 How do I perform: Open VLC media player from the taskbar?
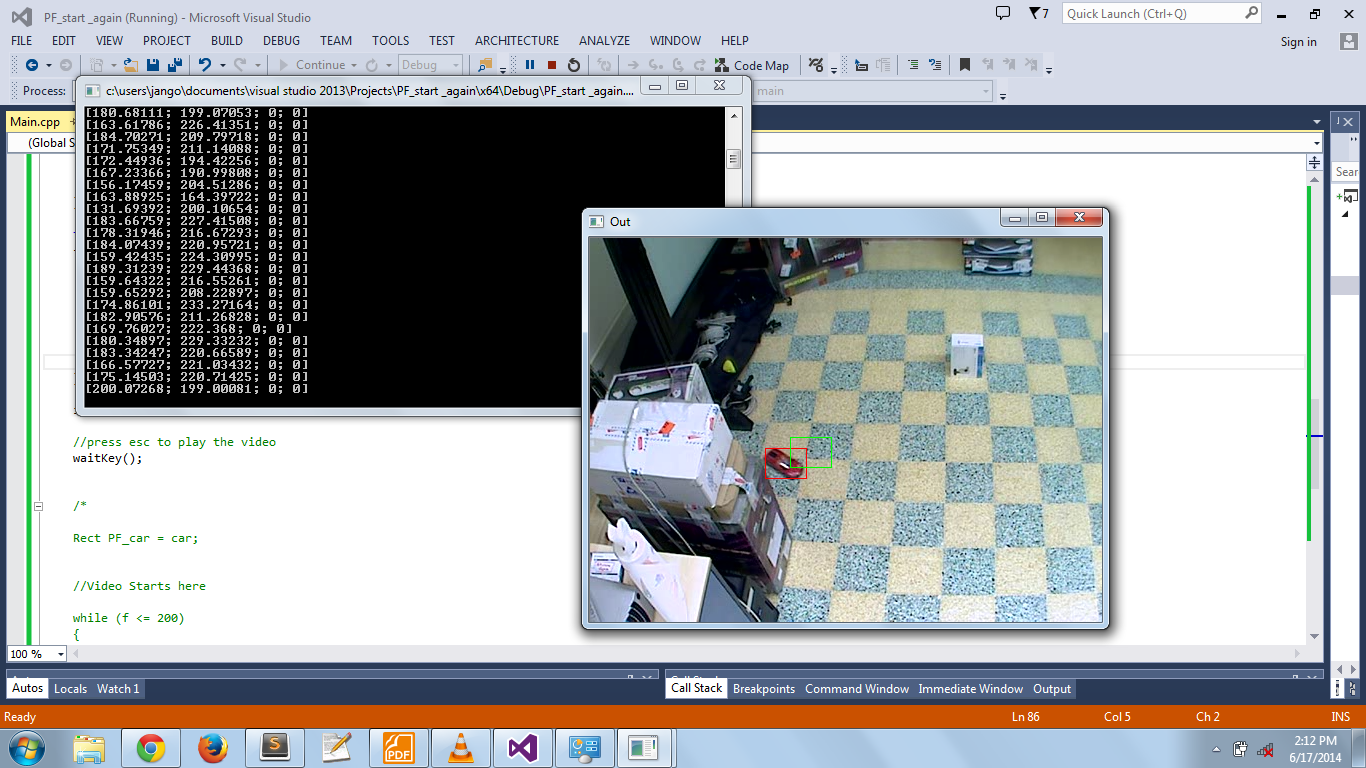461,747
